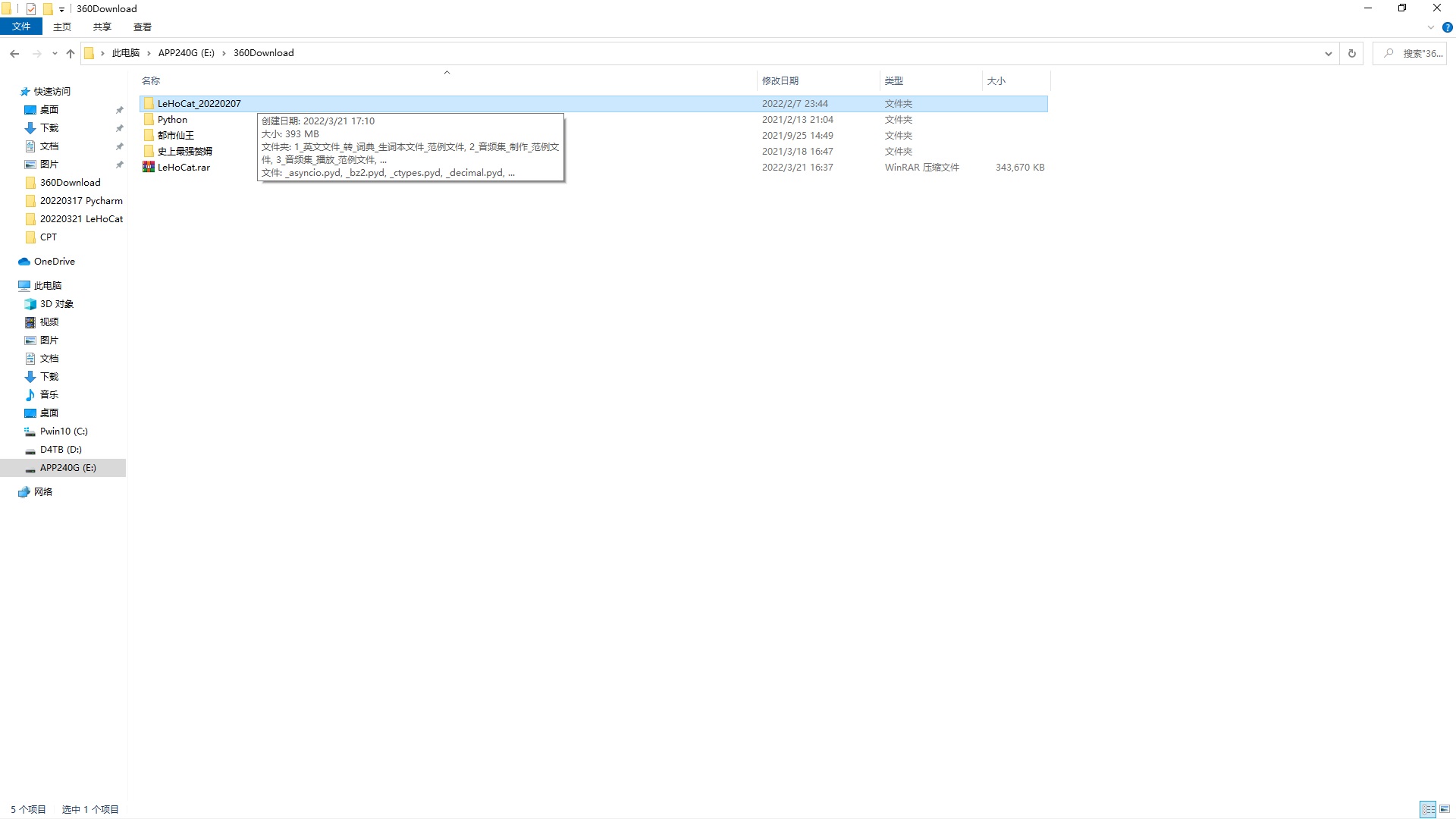Click quick access properties checkmark icon
Image resolution: width=1456 pixels, height=819 pixels.
(x=31, y=9)
